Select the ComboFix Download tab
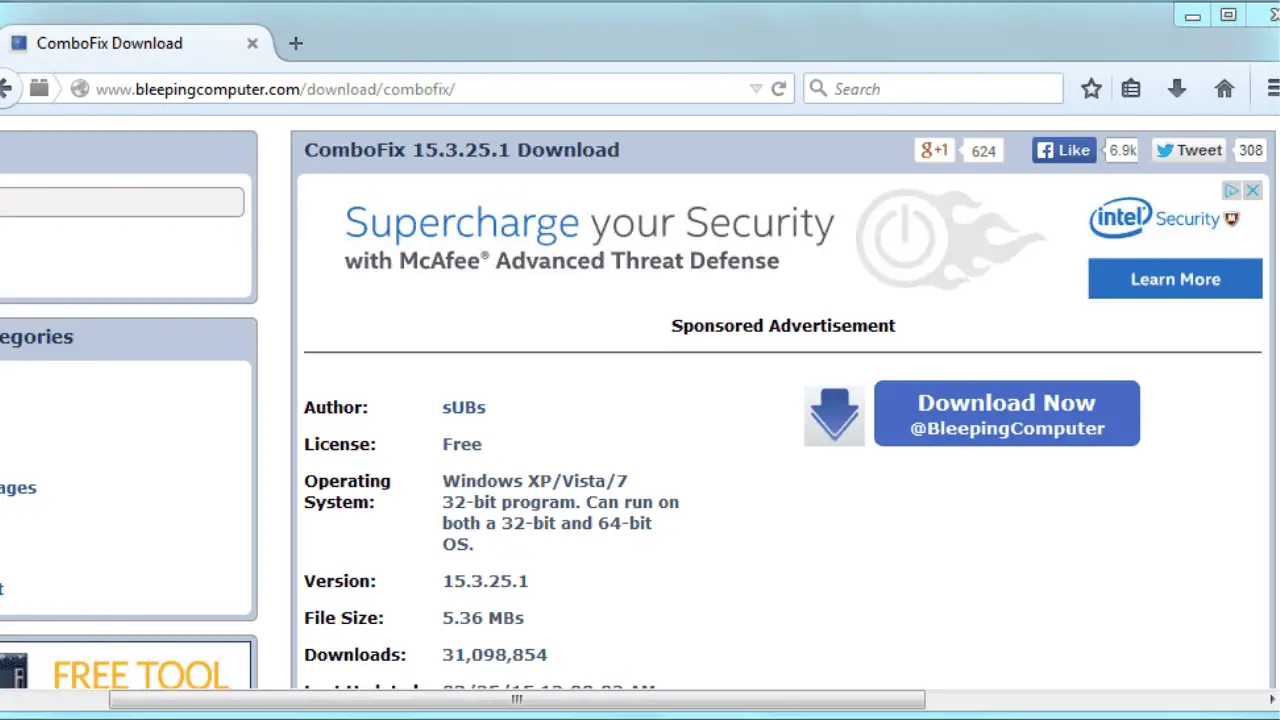This screenshot has width=1280, height=720. click(110, 43)
